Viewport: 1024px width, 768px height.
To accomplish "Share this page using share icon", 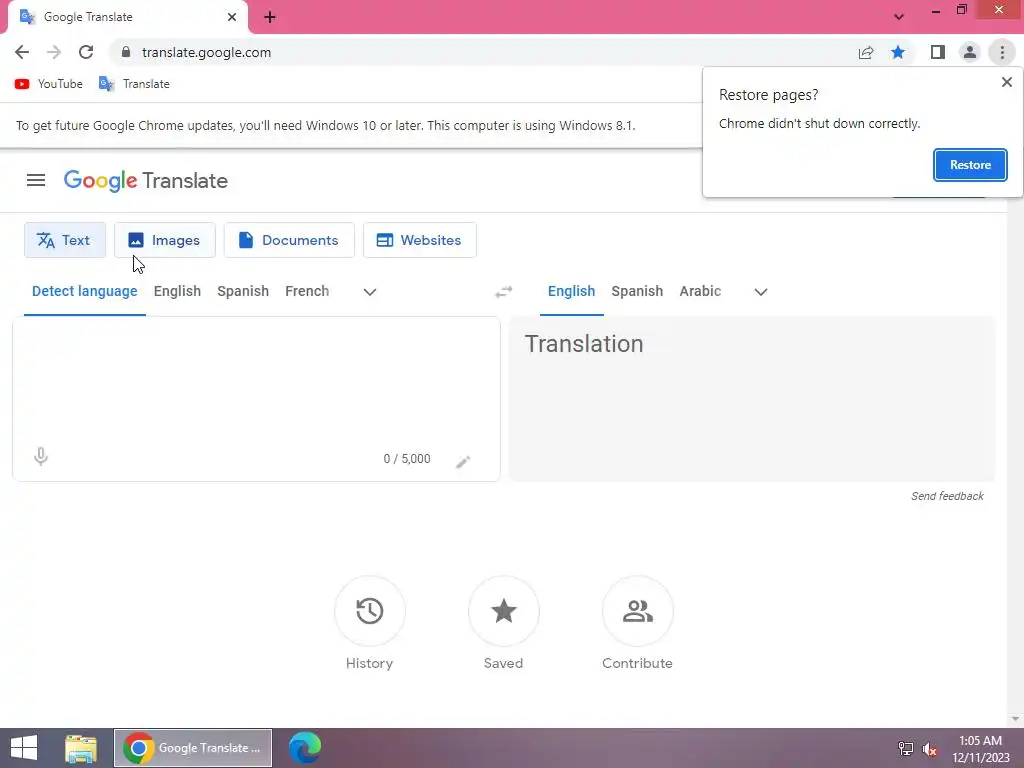I will [x=866, y=53].
